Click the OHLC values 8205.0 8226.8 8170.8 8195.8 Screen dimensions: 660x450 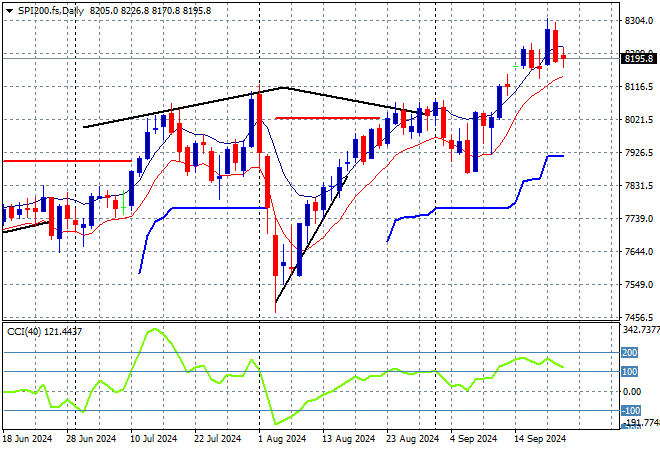pyautogui.click(x=150, y=11)
